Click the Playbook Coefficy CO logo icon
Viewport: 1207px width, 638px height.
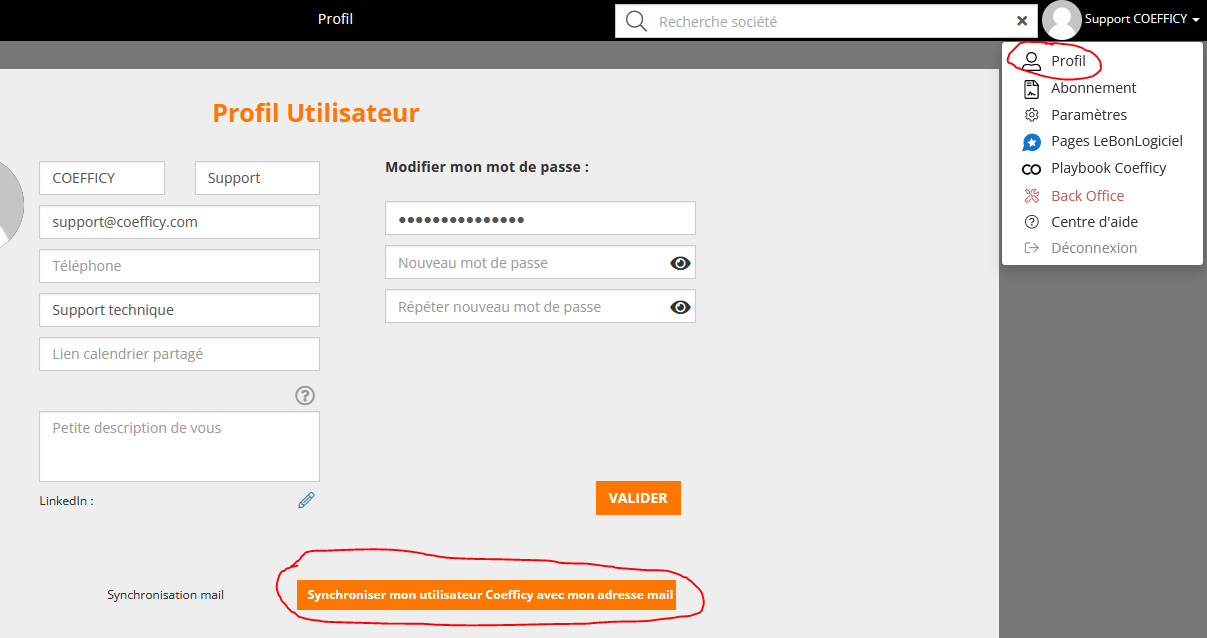1032,169
